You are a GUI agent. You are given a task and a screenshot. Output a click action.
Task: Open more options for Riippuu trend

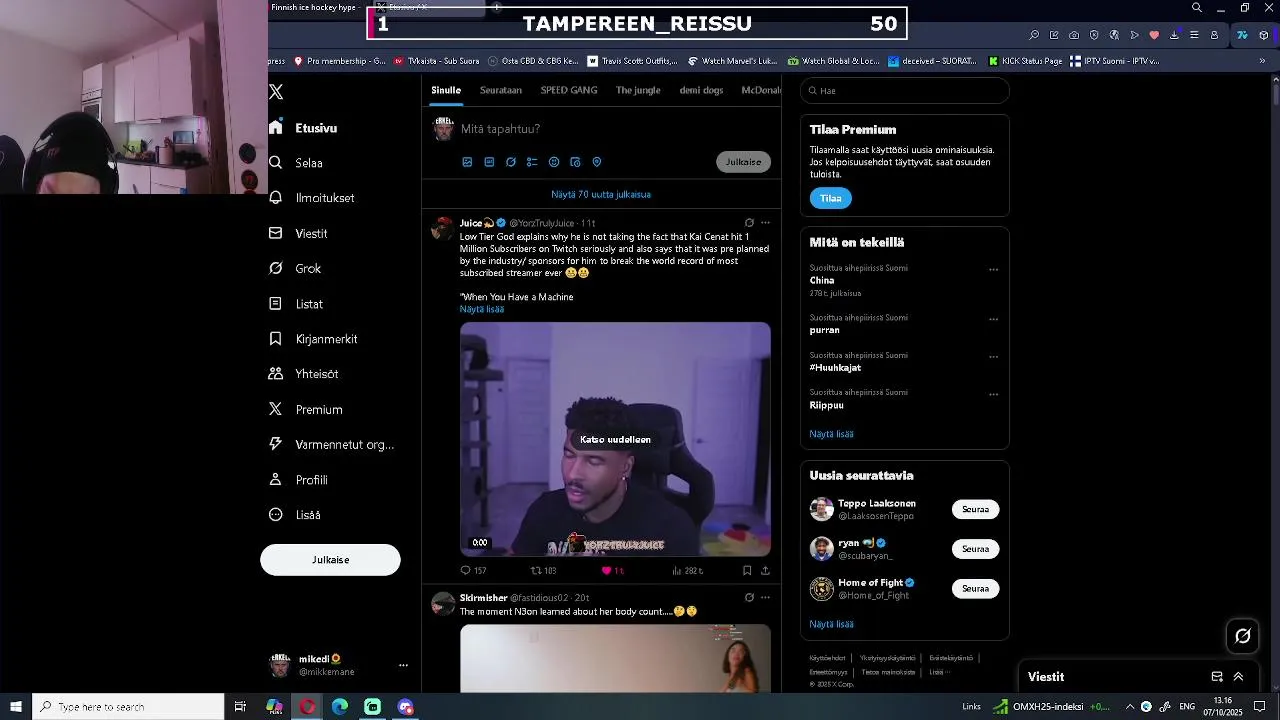[993, 394]
